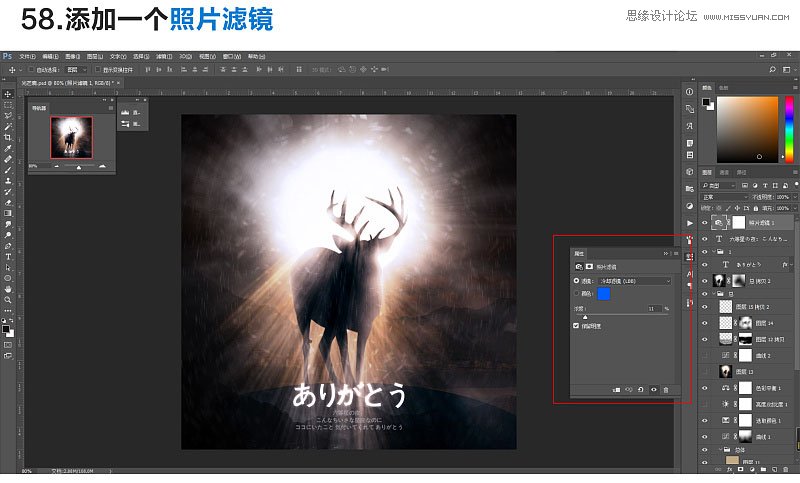Select the Horizontal Type tool
Screen dimensions: 800x483
click(x=8, y=257)
